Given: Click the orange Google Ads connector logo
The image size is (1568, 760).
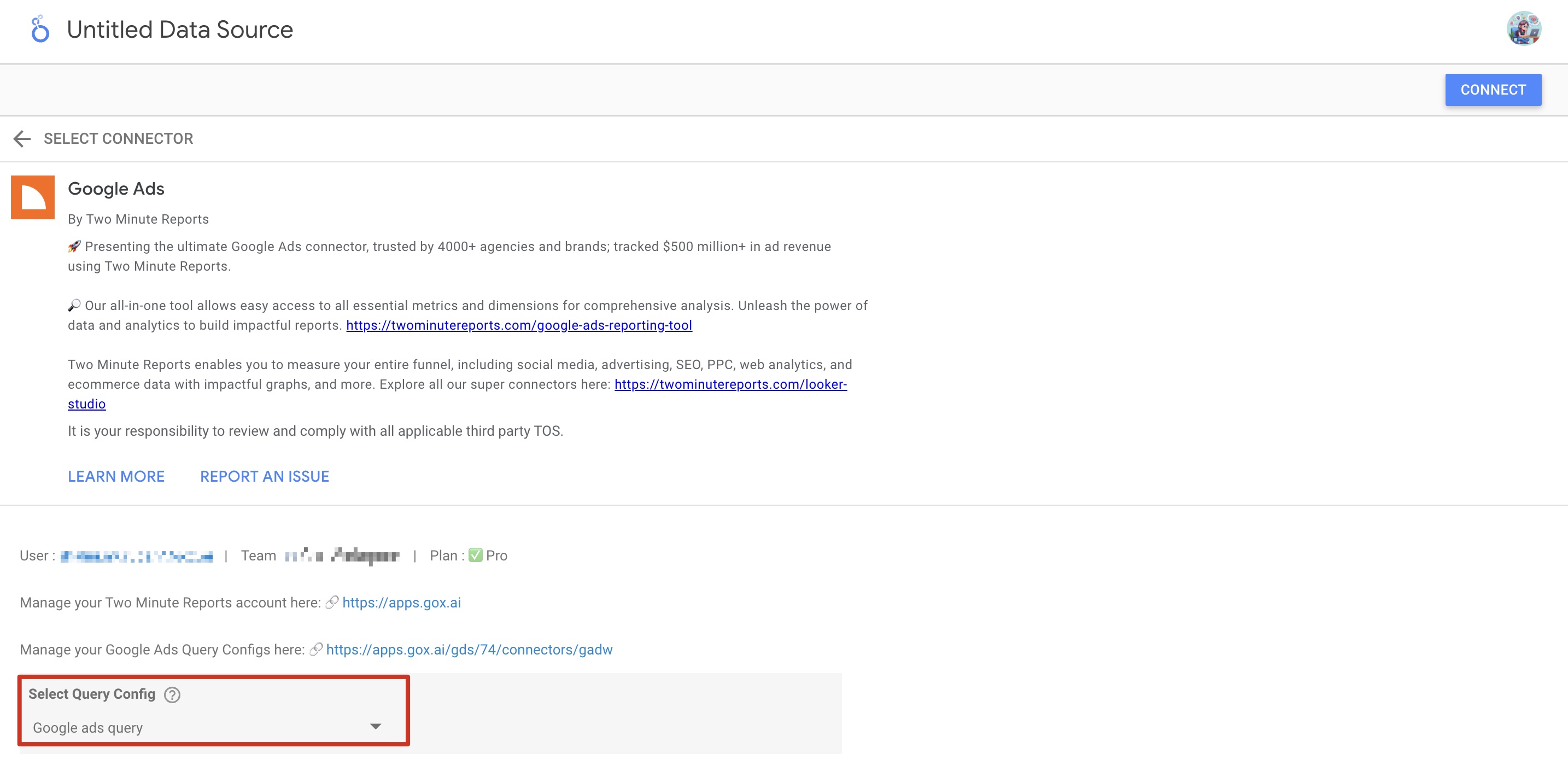Looking at the screenshot, I should click(x=33, y=197).
